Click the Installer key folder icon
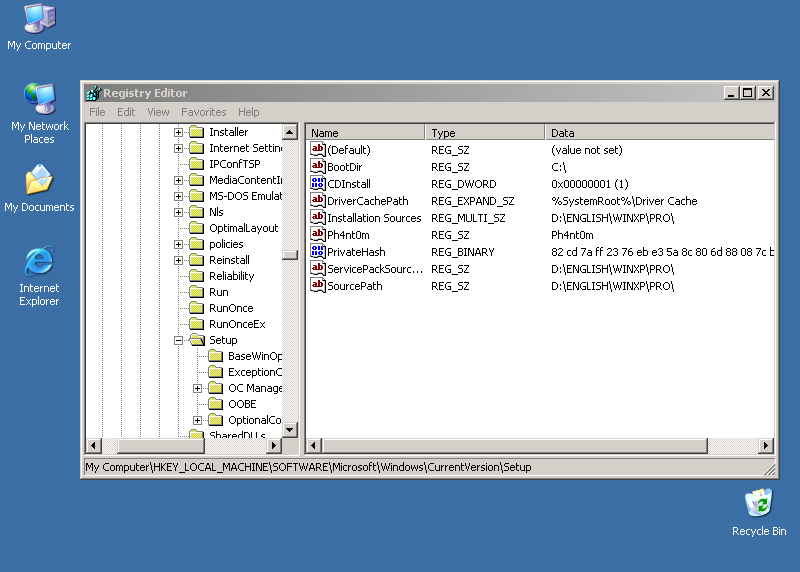Viewport: 800px width, 572px height. [196, 132]
